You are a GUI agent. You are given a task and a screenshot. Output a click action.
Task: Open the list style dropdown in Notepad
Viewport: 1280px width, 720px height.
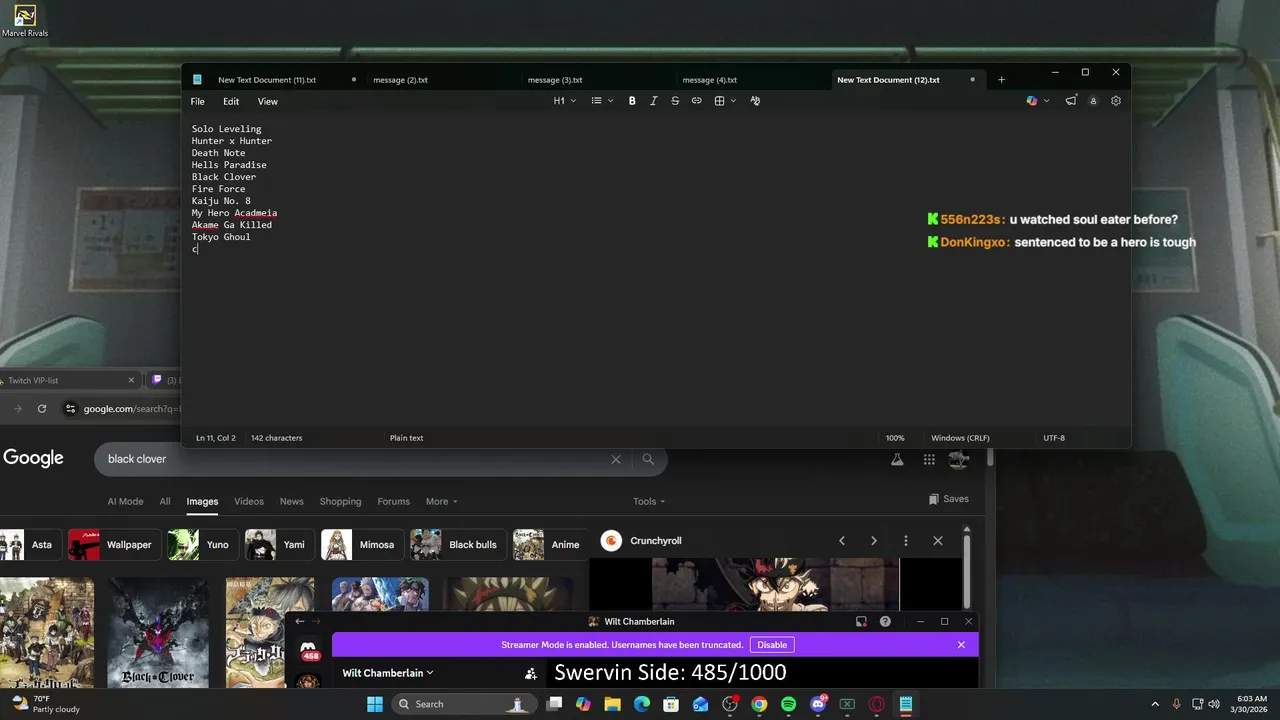click(601, 101)
